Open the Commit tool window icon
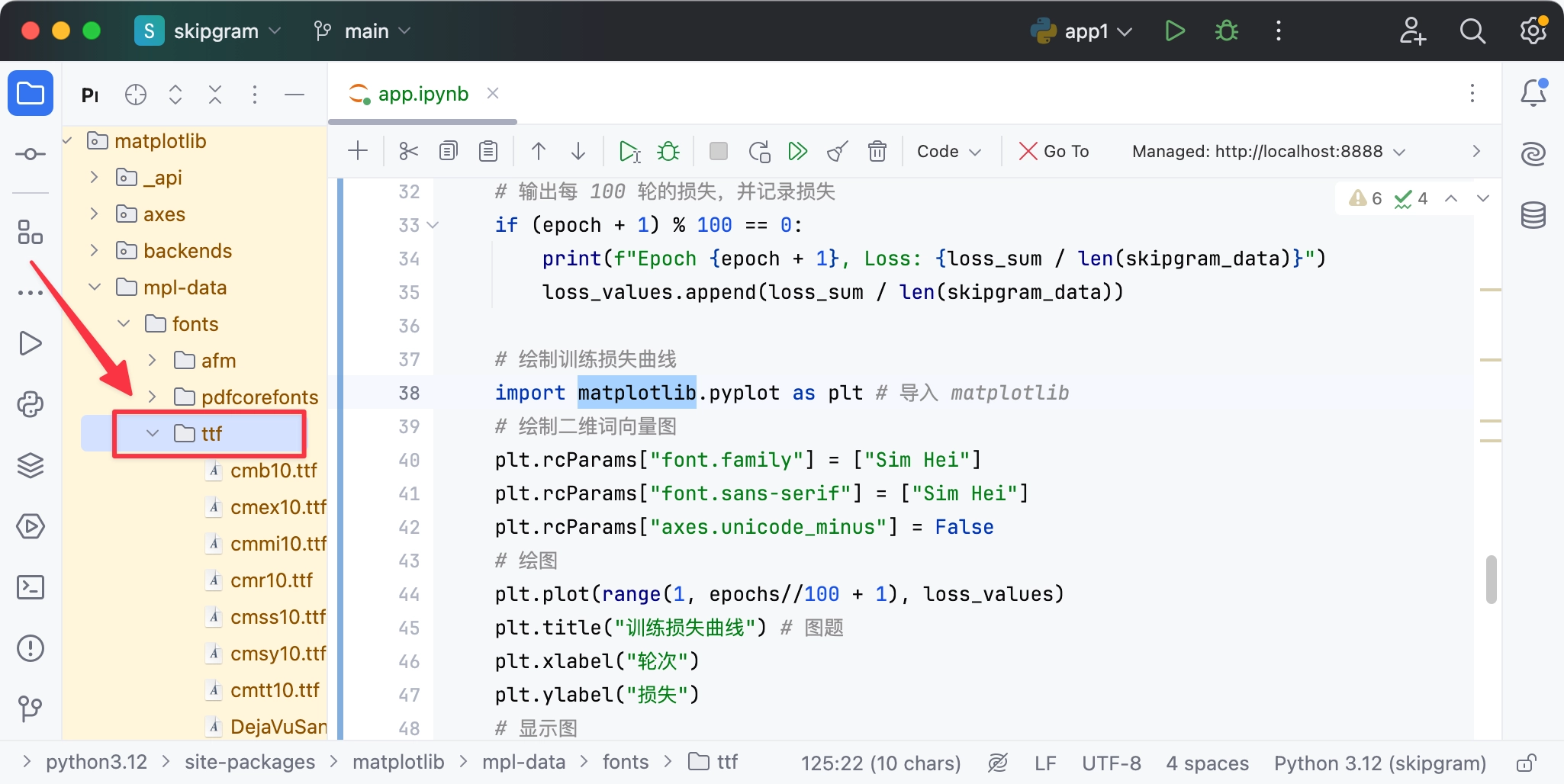Viewport: 1564px width, 784px height. [31, 154]
